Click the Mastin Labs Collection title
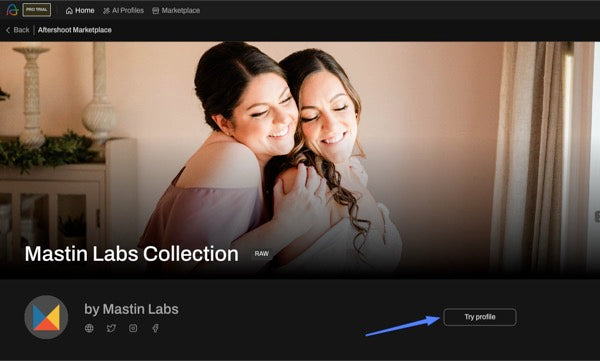The image size is (600, 361). pos(132,253)
